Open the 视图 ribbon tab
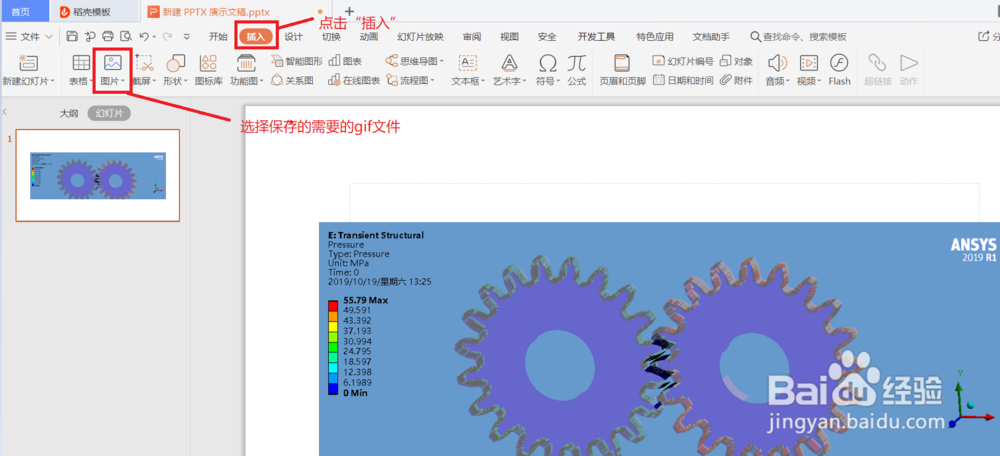This screenshot has width=1000, height=456. [510, 36]
